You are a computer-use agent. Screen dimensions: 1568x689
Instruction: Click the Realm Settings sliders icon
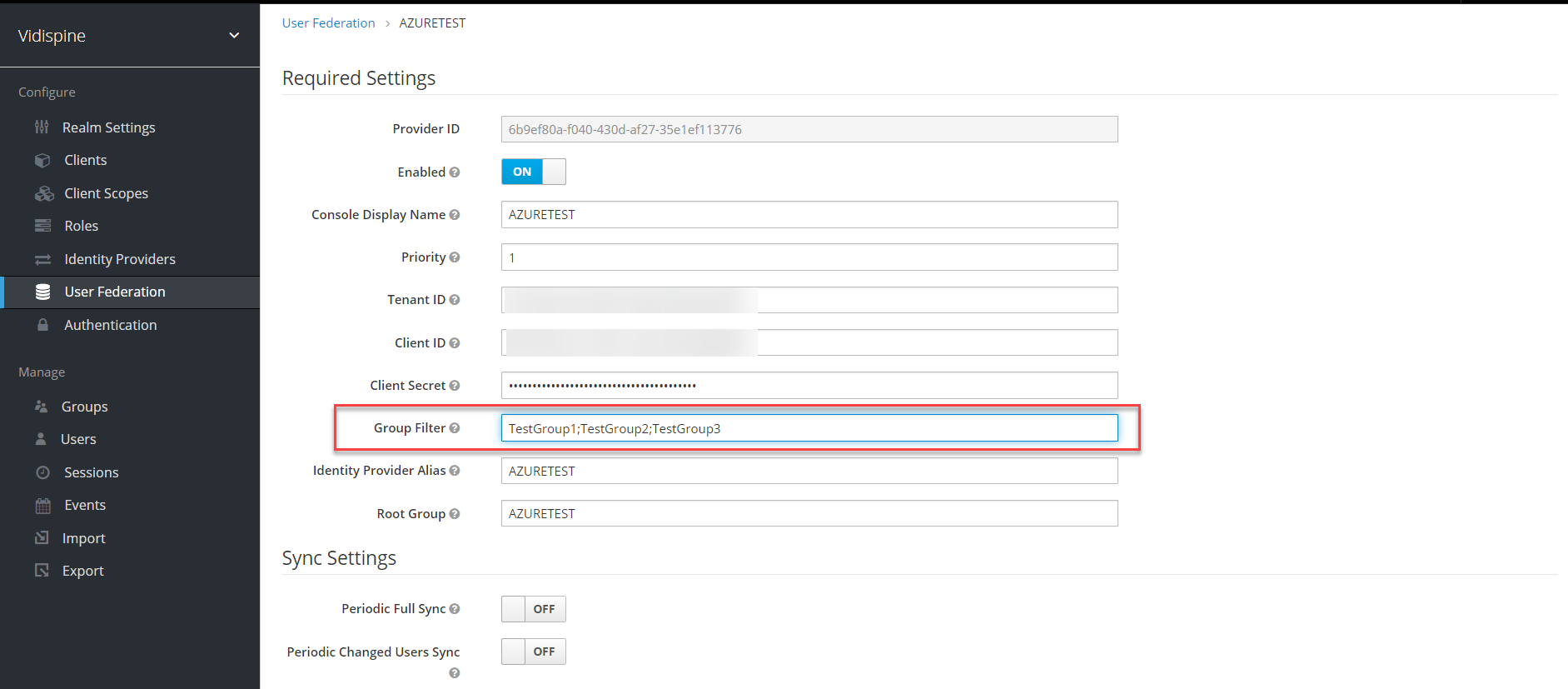[x=42, y=127]
